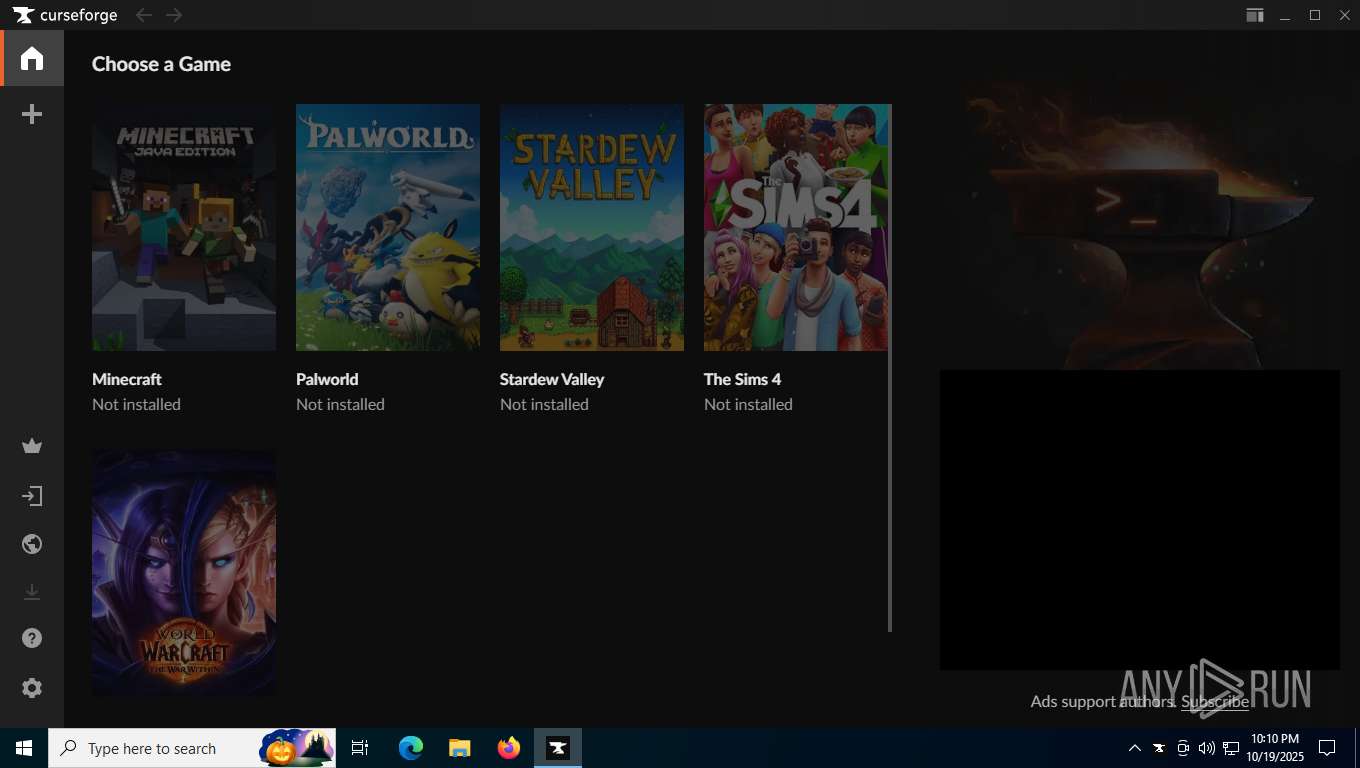Open the help question mark icon
Viewport: 1360px width, 768px height.
click(32, 638)
